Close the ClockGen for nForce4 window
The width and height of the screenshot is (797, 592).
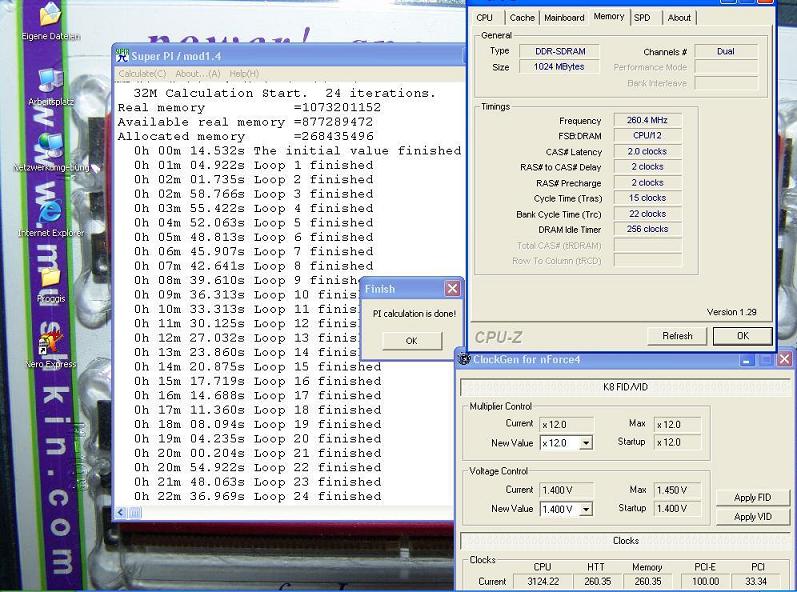point(785,360)
